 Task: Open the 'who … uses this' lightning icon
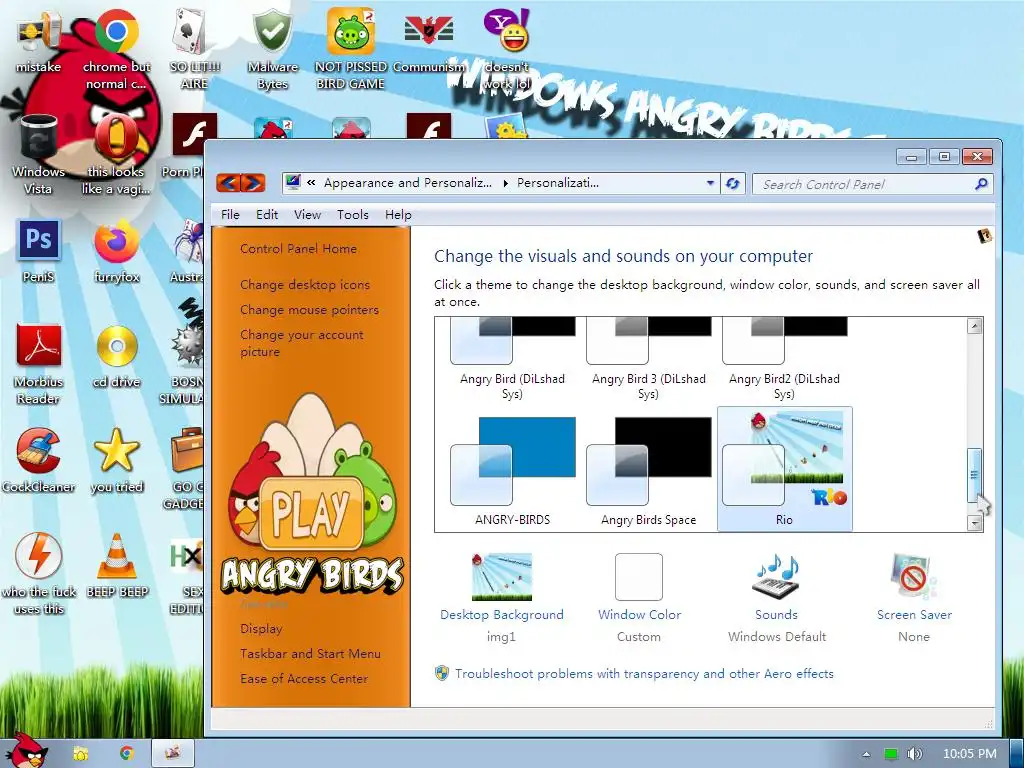point(39,573)
